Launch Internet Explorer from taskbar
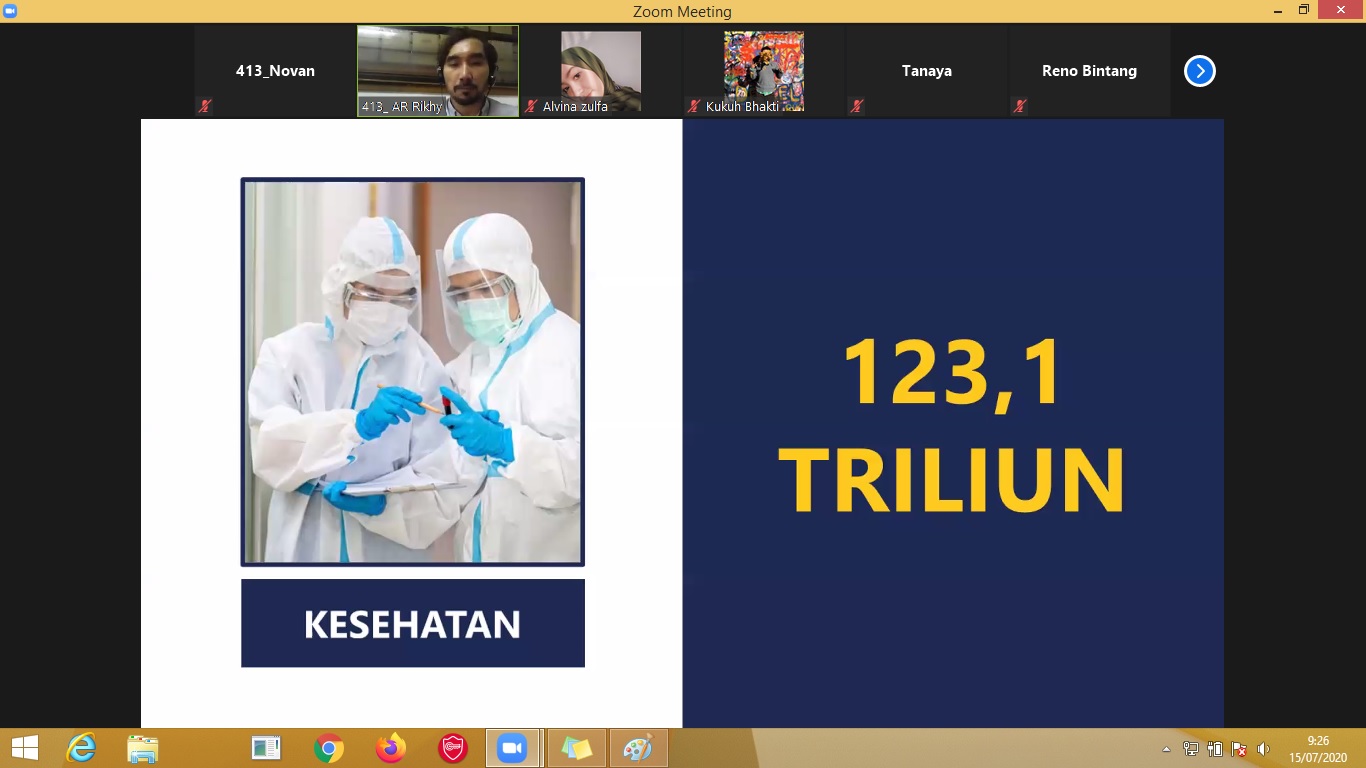 pyautogui.click(x=81, y=748)
